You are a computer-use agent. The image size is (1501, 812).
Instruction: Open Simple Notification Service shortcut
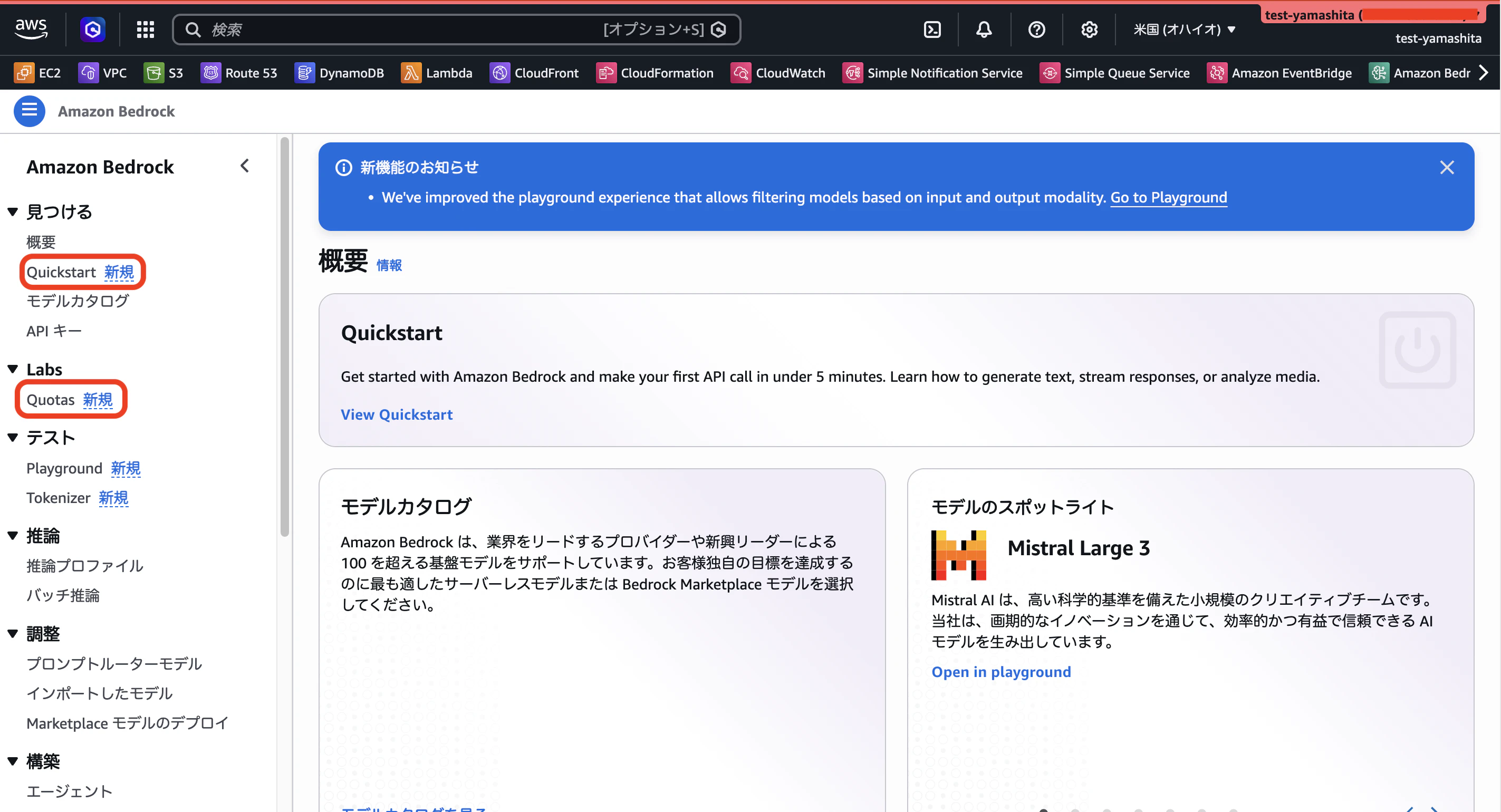(x=932, y=73)
